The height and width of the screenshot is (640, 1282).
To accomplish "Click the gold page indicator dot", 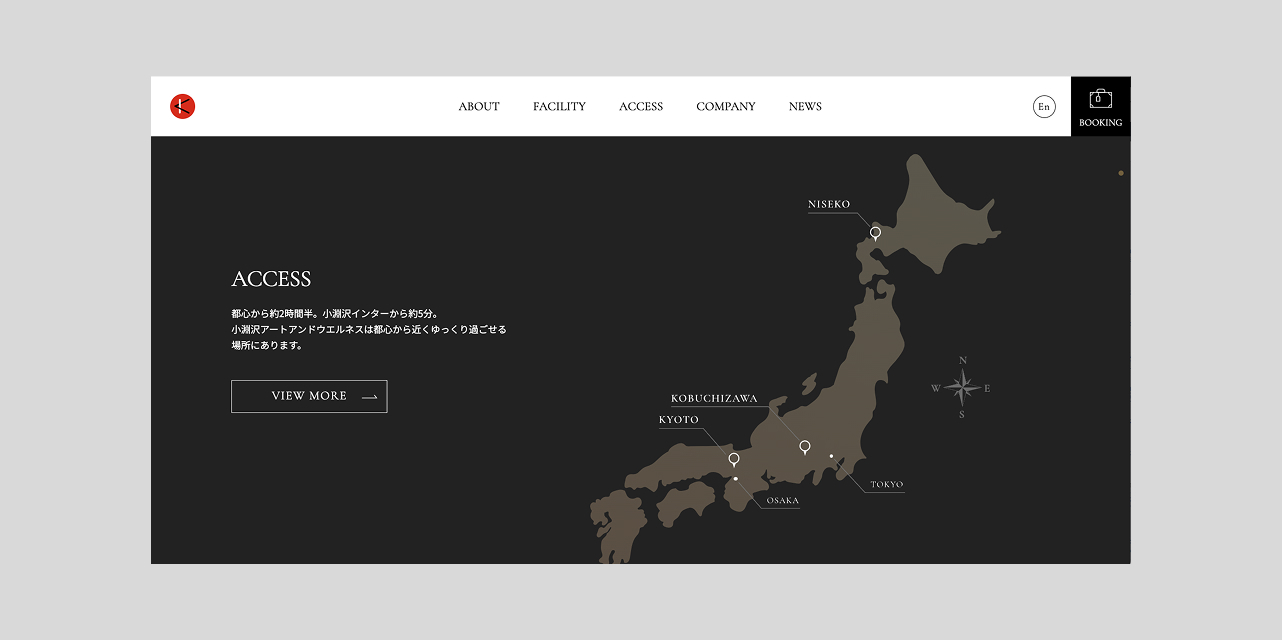I will pyautogui.click(x=1121, y=173).
